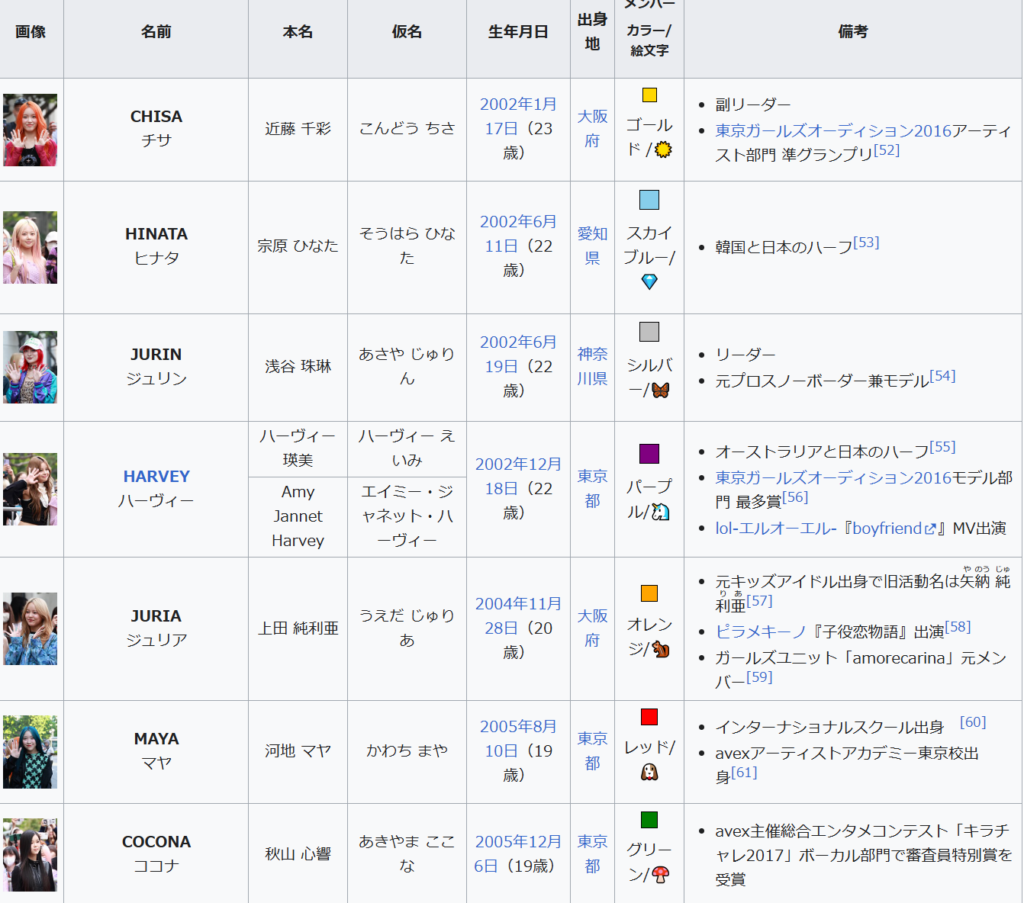Image resolution: width=1024 pixels, height=903 pixels.
Task: Click the squirrel emoji in JURIA's row
Action: [661, 650]
